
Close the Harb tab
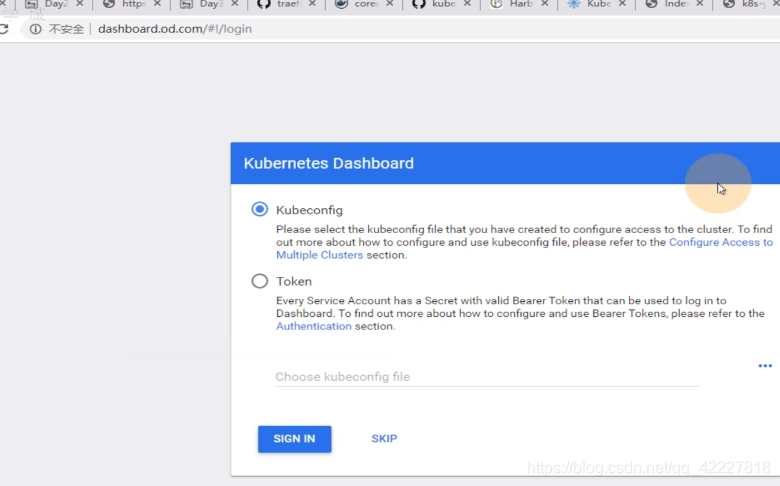(545, 3)
